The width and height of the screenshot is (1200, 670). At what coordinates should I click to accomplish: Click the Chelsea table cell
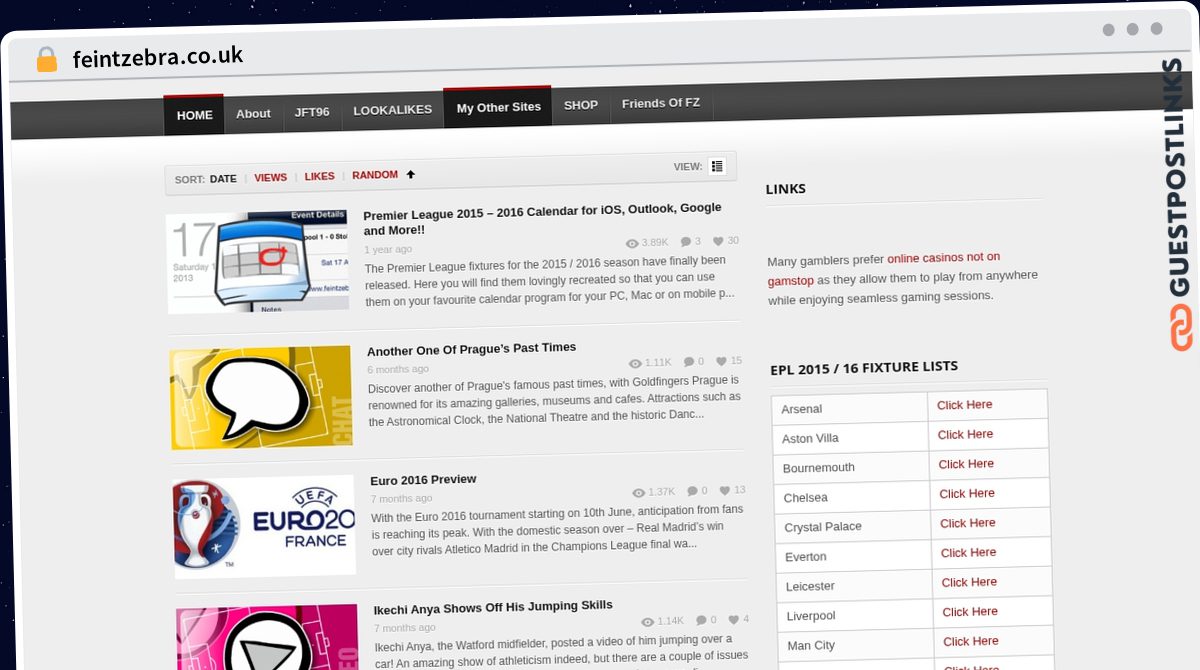(853, 497)
